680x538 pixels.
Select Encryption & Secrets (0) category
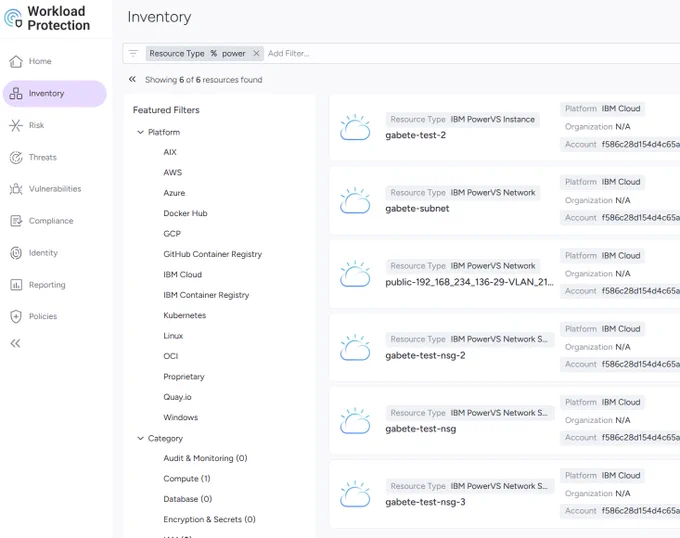(209, 519)
